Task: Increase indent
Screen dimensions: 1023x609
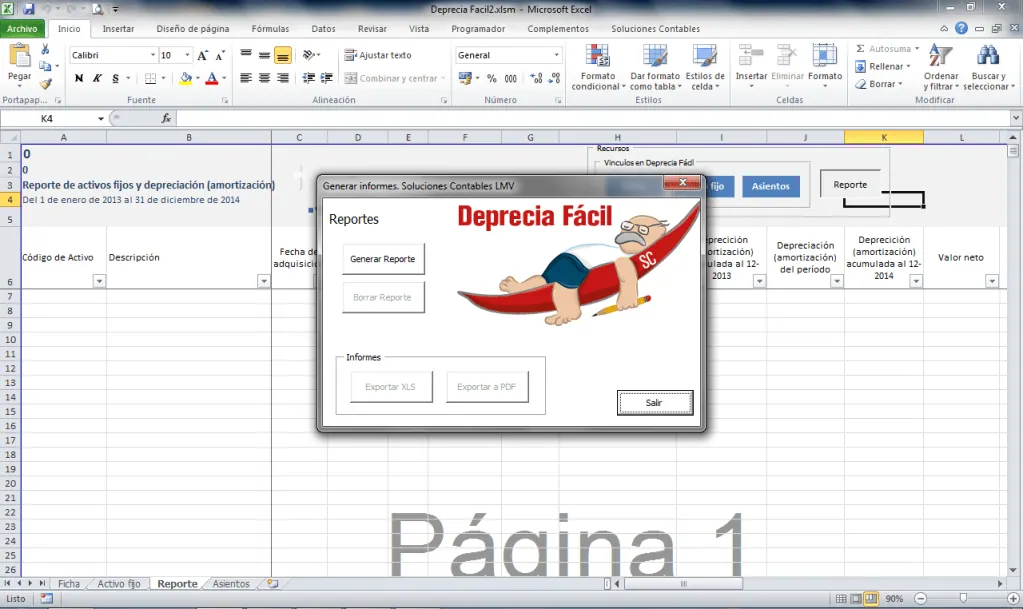Action: point(327,78)
